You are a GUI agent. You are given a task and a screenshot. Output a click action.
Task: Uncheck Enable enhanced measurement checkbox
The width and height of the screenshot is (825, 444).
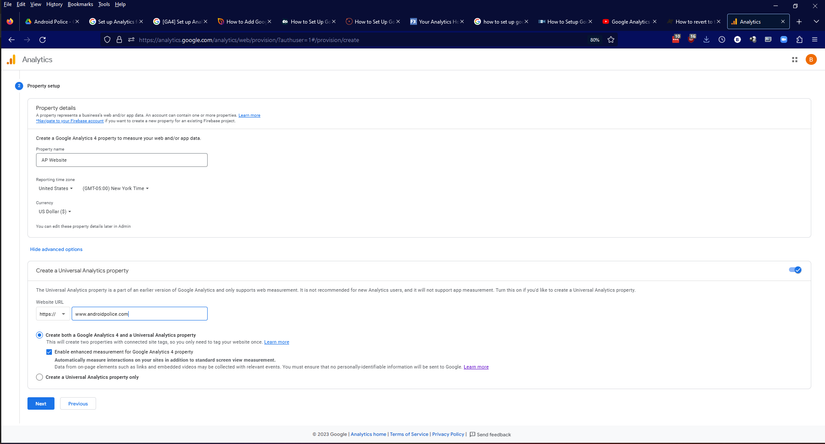pos(49,352)
